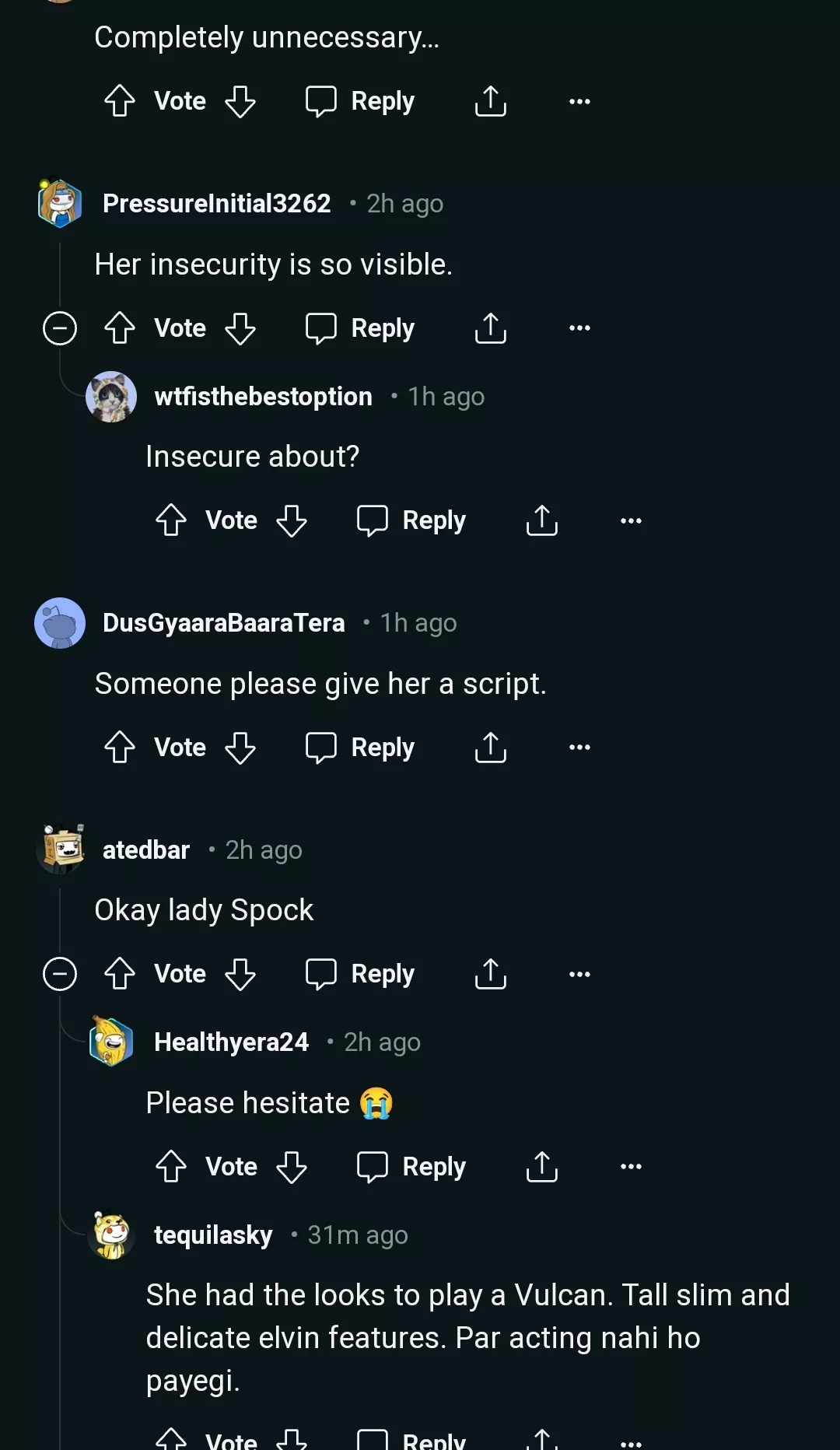
Task: Tap wtfisthebestoption's cat avatar
Action: pos(110,397)
